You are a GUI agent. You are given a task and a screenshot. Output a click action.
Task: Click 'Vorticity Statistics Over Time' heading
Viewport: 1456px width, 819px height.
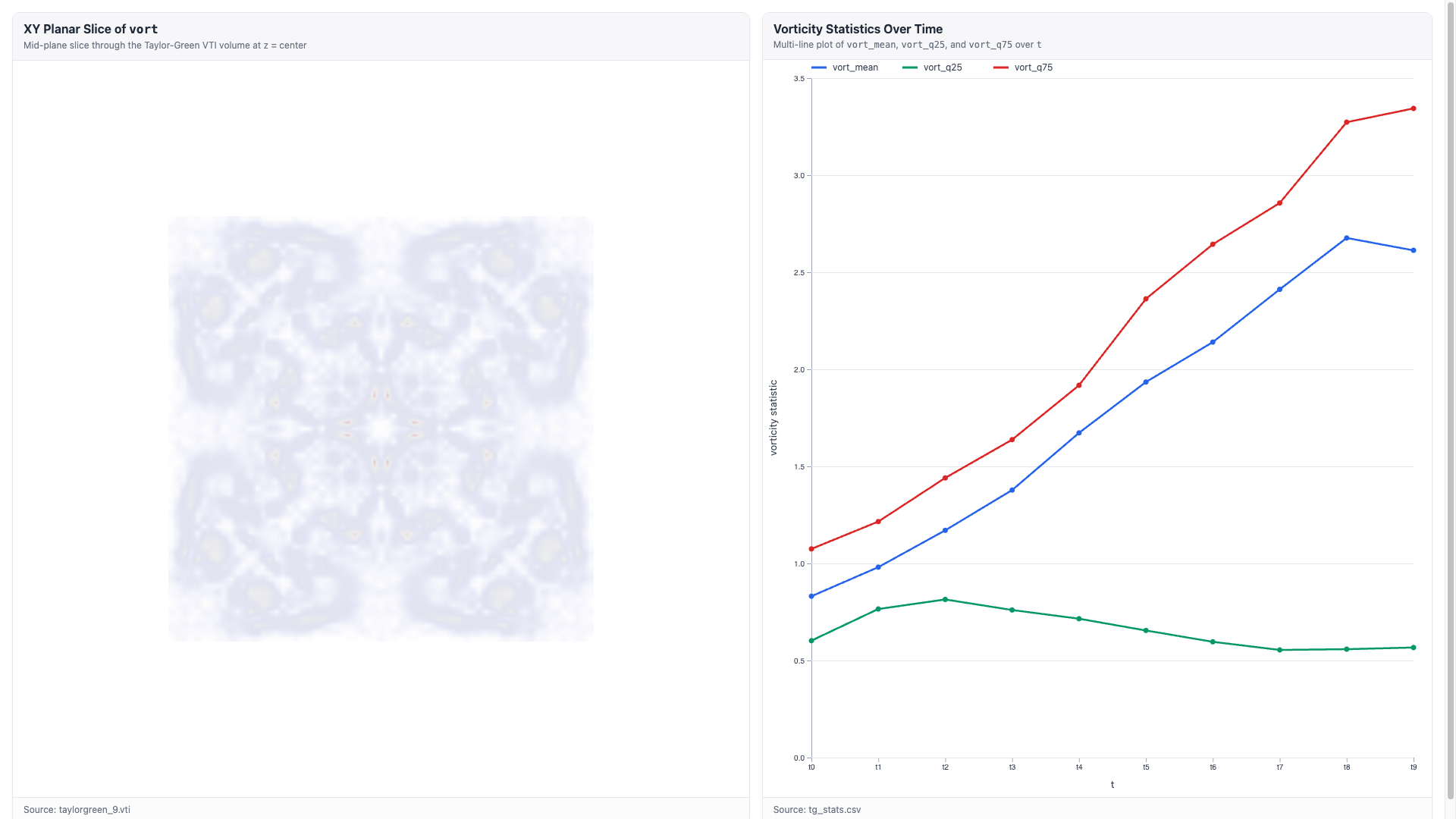(x=858, y=29)
